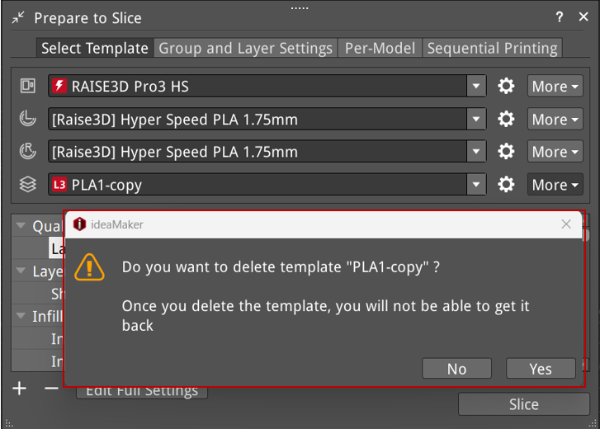Open the More menu on the printer row
The width and height of the screenshot is (600, 429).
(555, 86)
